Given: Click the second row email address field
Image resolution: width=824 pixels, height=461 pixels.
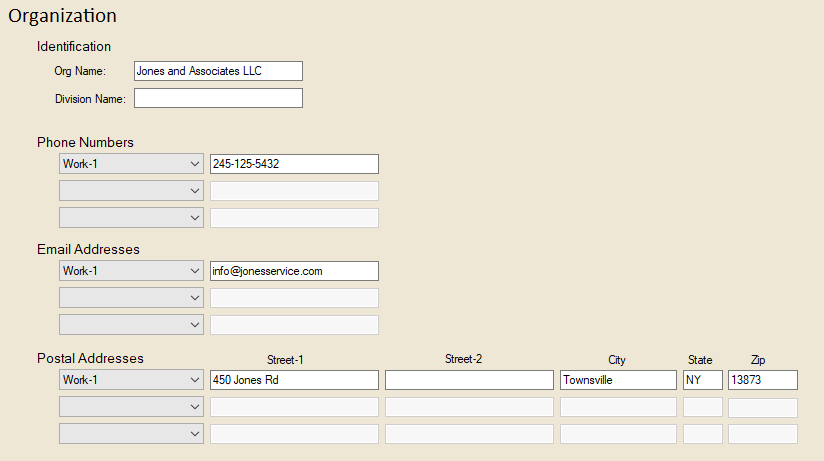Looking at the screenshot, I should pos(294,298).
